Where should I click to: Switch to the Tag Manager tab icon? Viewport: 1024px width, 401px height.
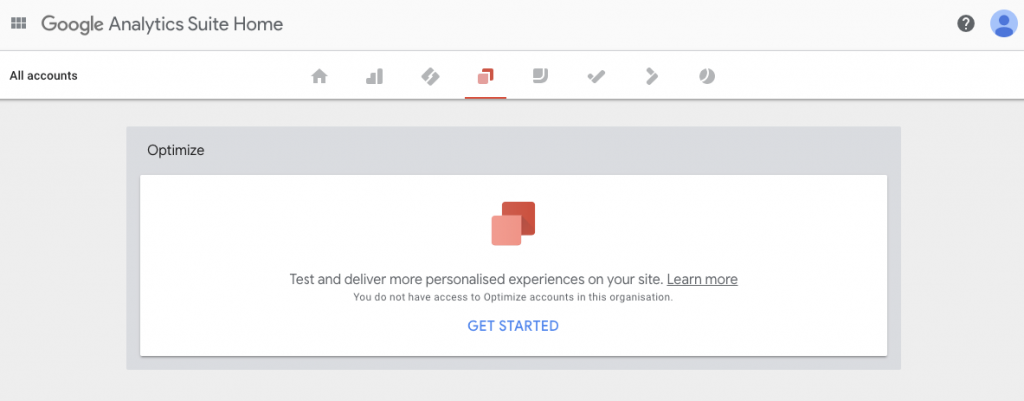point(430,76)
